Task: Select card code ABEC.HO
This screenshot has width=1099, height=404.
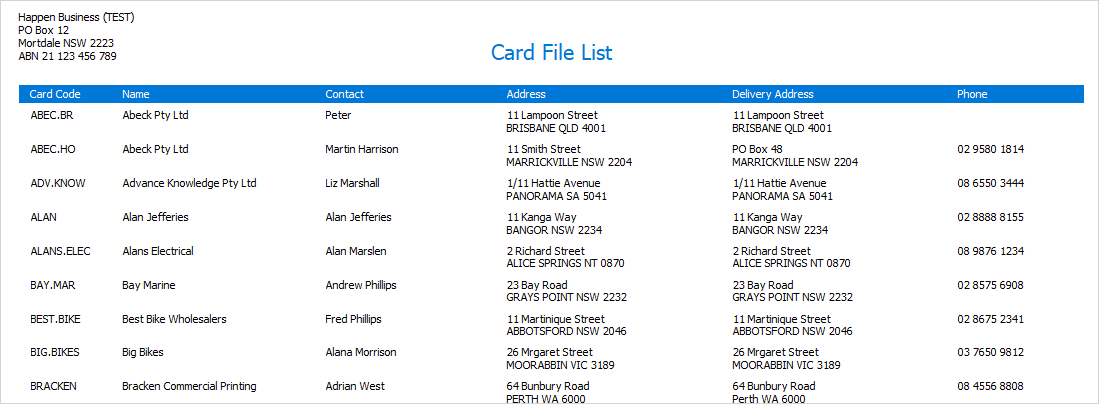Action: (x=53, y=149)
